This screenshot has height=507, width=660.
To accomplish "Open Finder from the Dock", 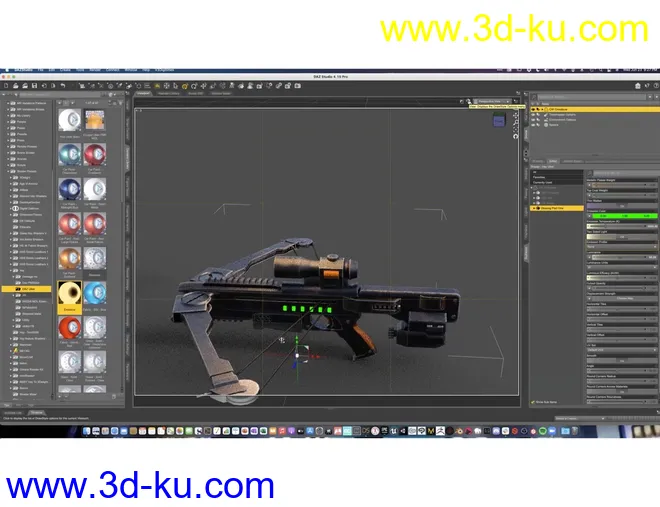I will pyautogui.click(x=86, y=431).
